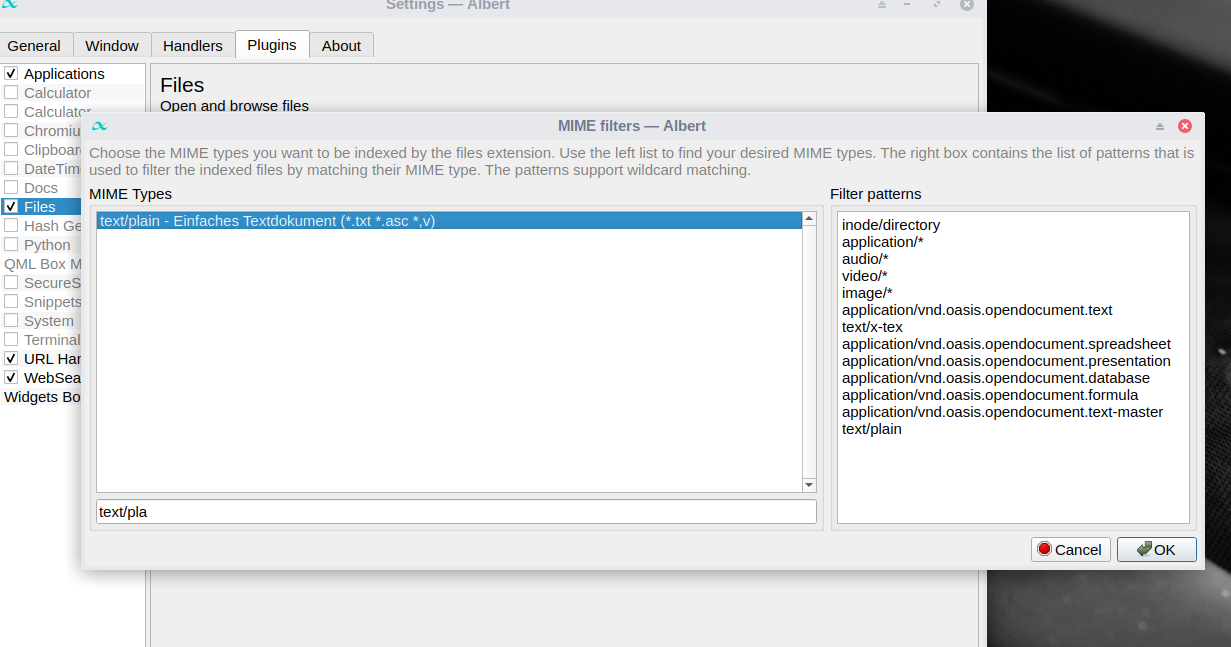Click the Albert logo in Settings window titlebar
1231x647 pixels.
pyautogui.click(x=9, y=4)
